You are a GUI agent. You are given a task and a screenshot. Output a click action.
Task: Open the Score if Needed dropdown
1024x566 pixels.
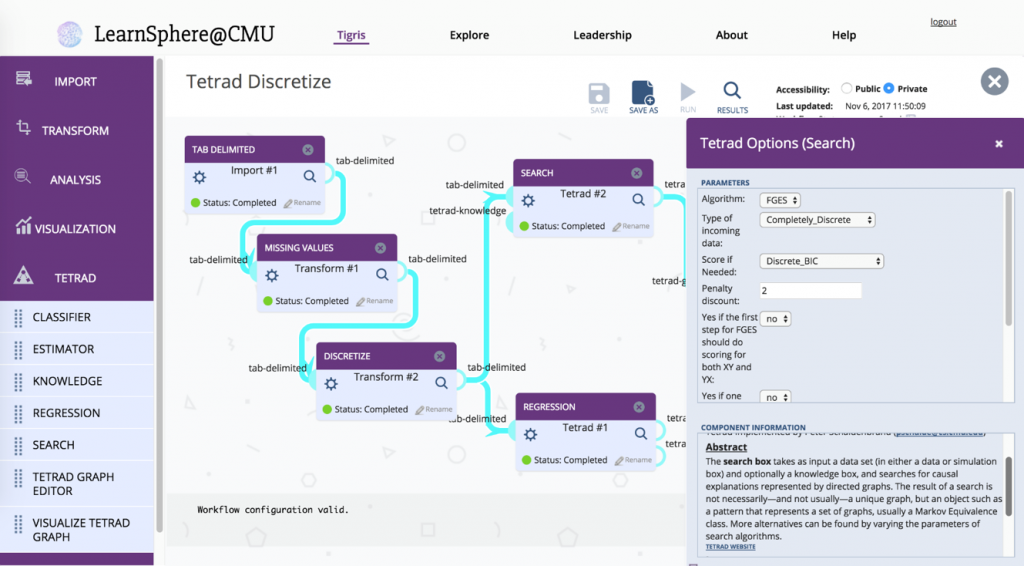click(x=822, y=261)
